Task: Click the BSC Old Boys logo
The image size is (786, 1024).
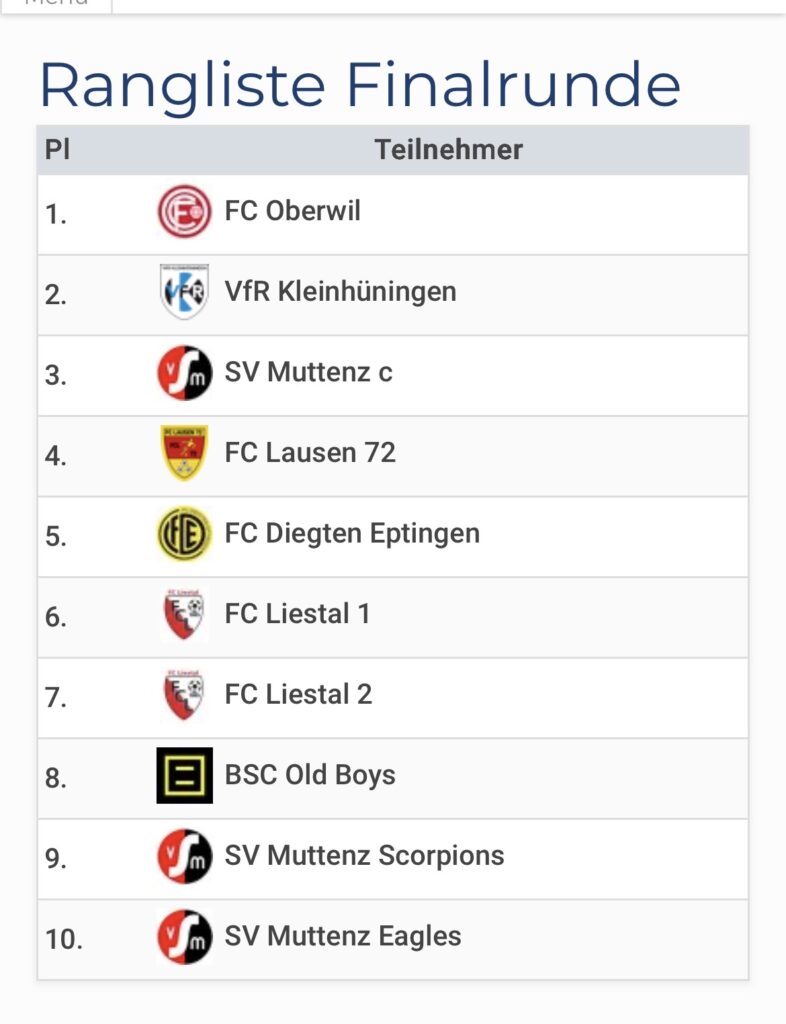Action: [185, 775]
